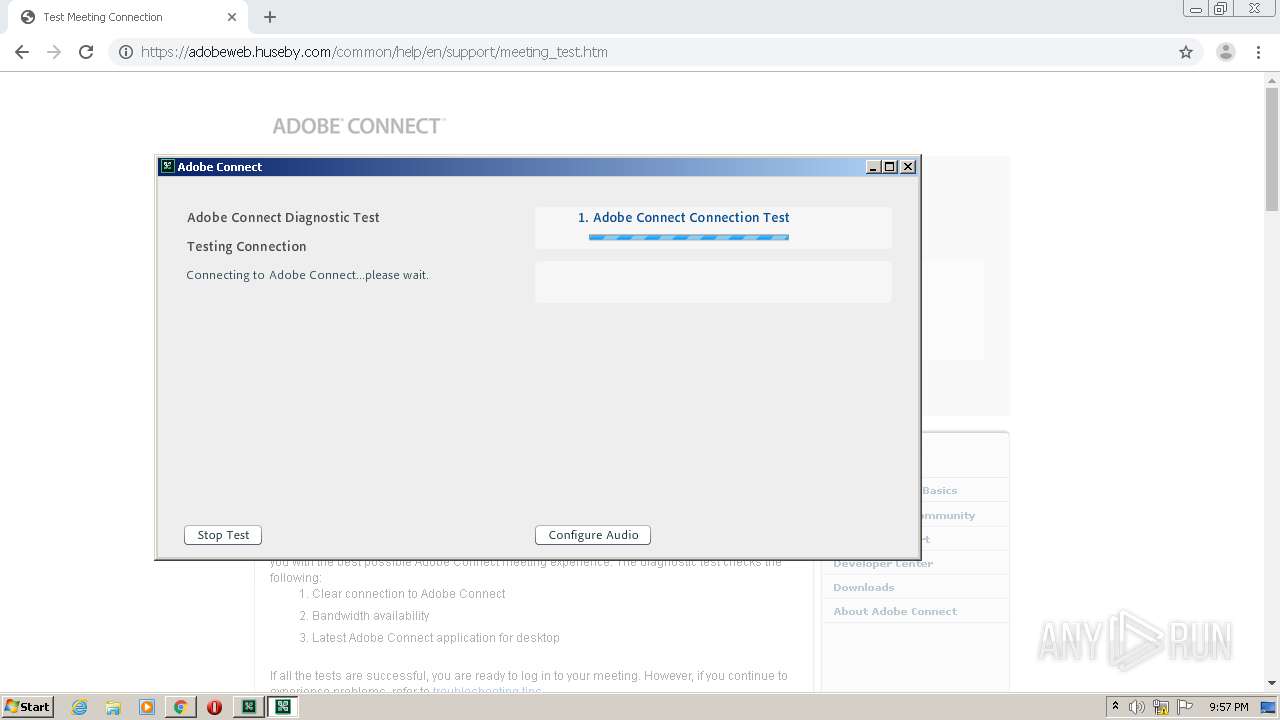Close the Adobe Connect dialog window
Screen dimensions: 1280x720
coord(908,167)
